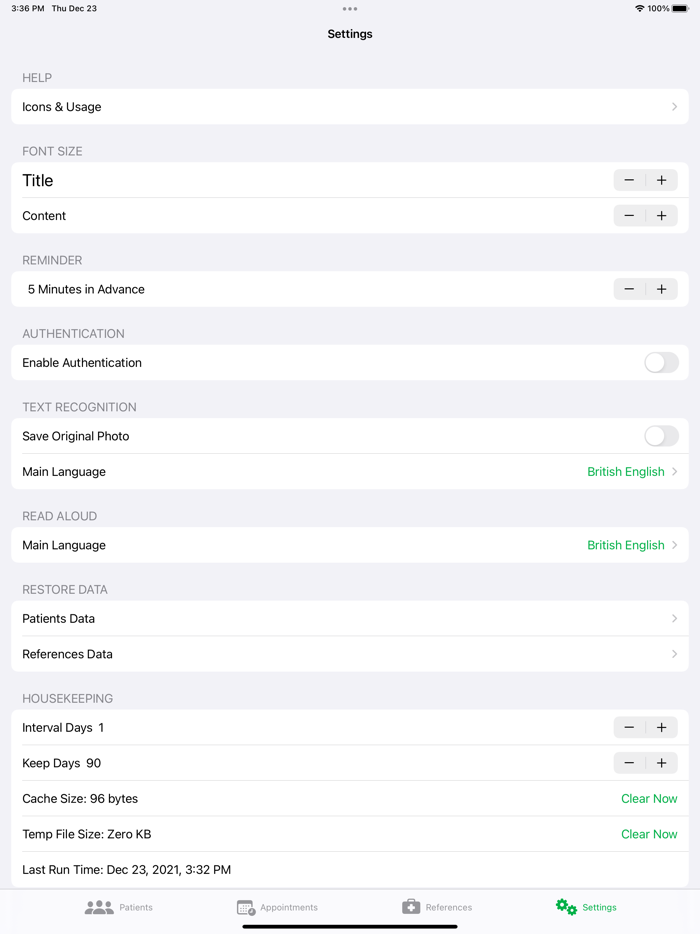
Task: Clear Now for Temp File Size
Action: [649, 834]
